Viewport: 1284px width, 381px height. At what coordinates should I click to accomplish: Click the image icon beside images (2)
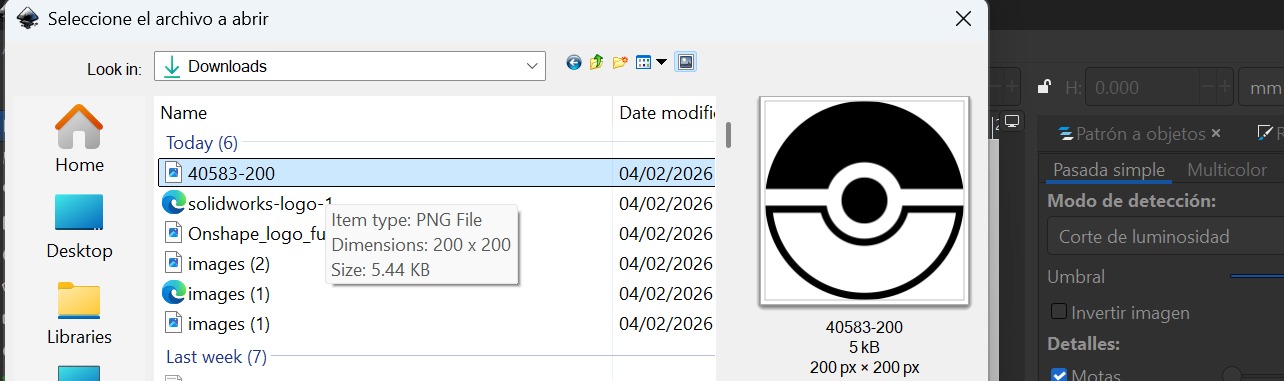[173, 264]
